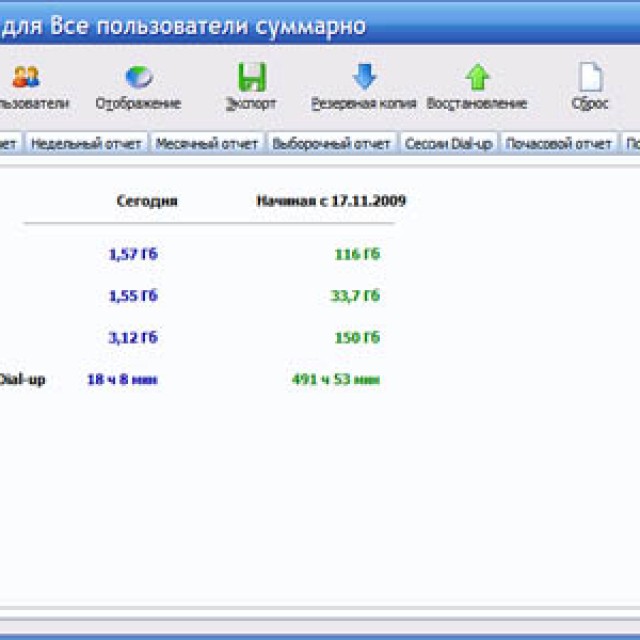Create backup with Резервная копия icon
The height and width of the screenshot is (640, 640).
[x=363, y=78]
